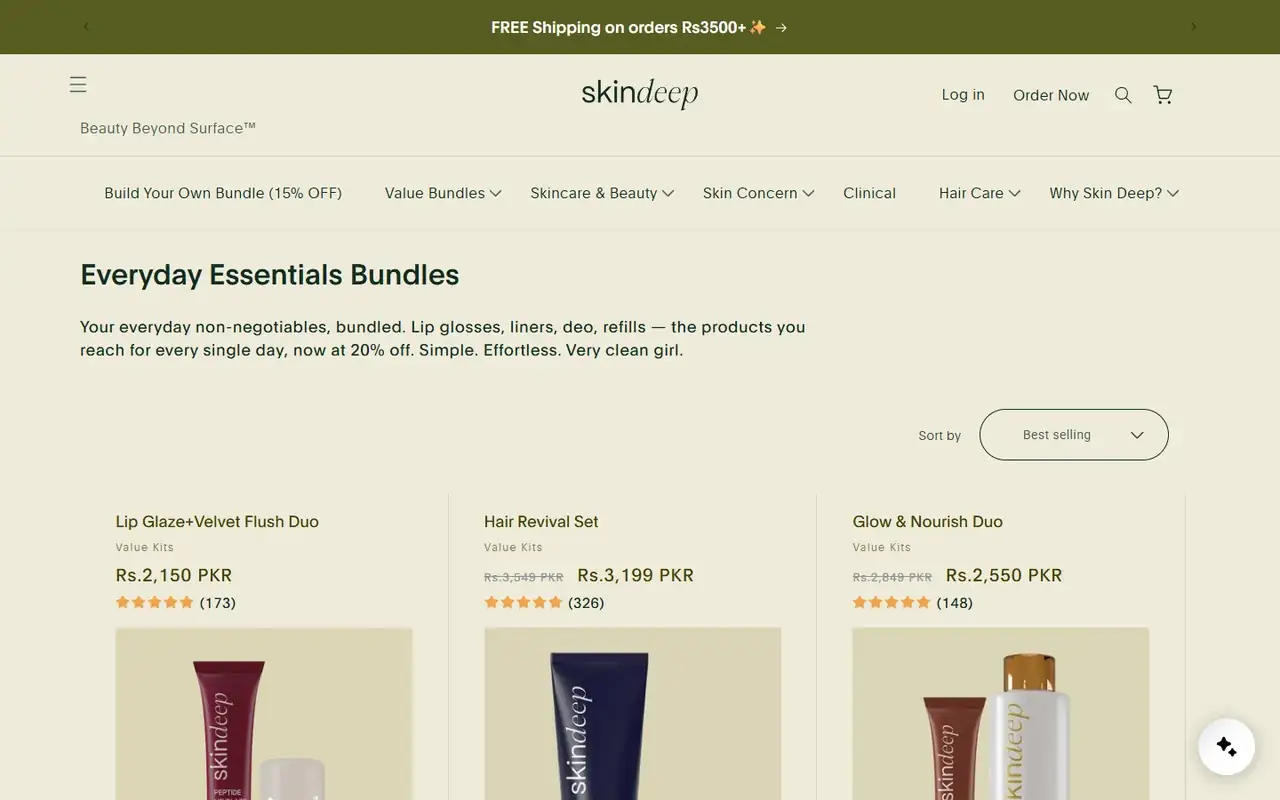Show previous announcement with left arrow
Image resolution: width=1280 pixels, height=800 pixels.
(86, 27)
